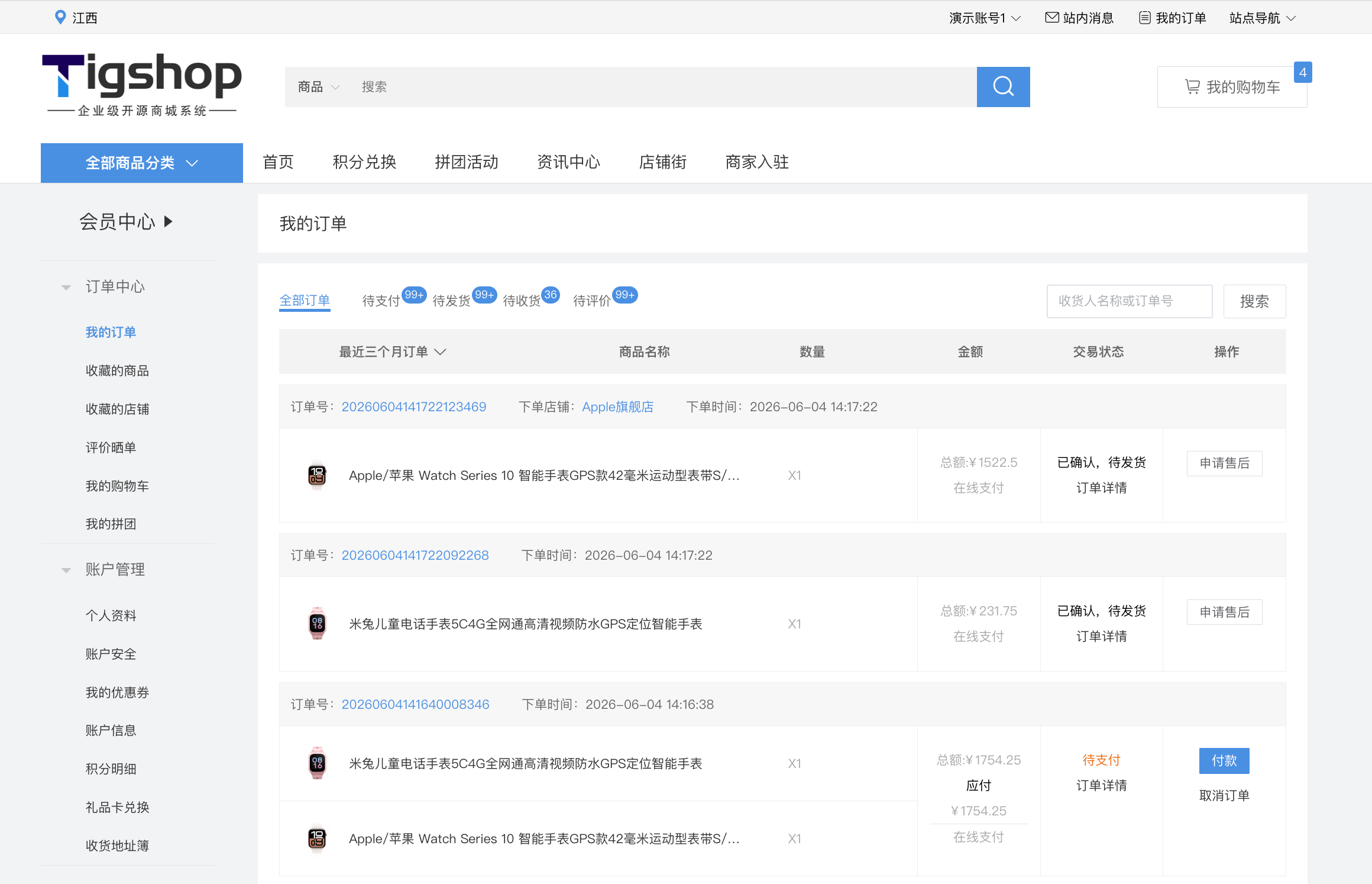This screenshot has width=1372, height=884.
Task: Collapse the 订单中心 sidebar section
Action: click(66, 288)
